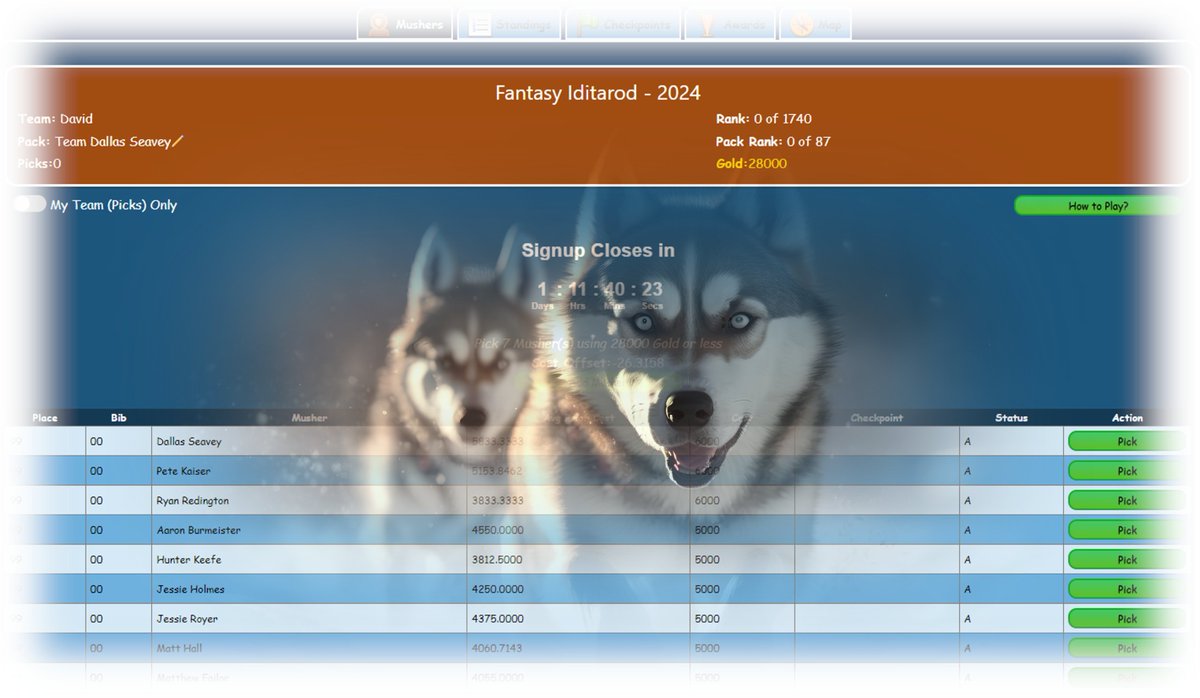Open the How to Play? guide
The width and height of the screenshot is (1200, 698).
pos(1096,205)
